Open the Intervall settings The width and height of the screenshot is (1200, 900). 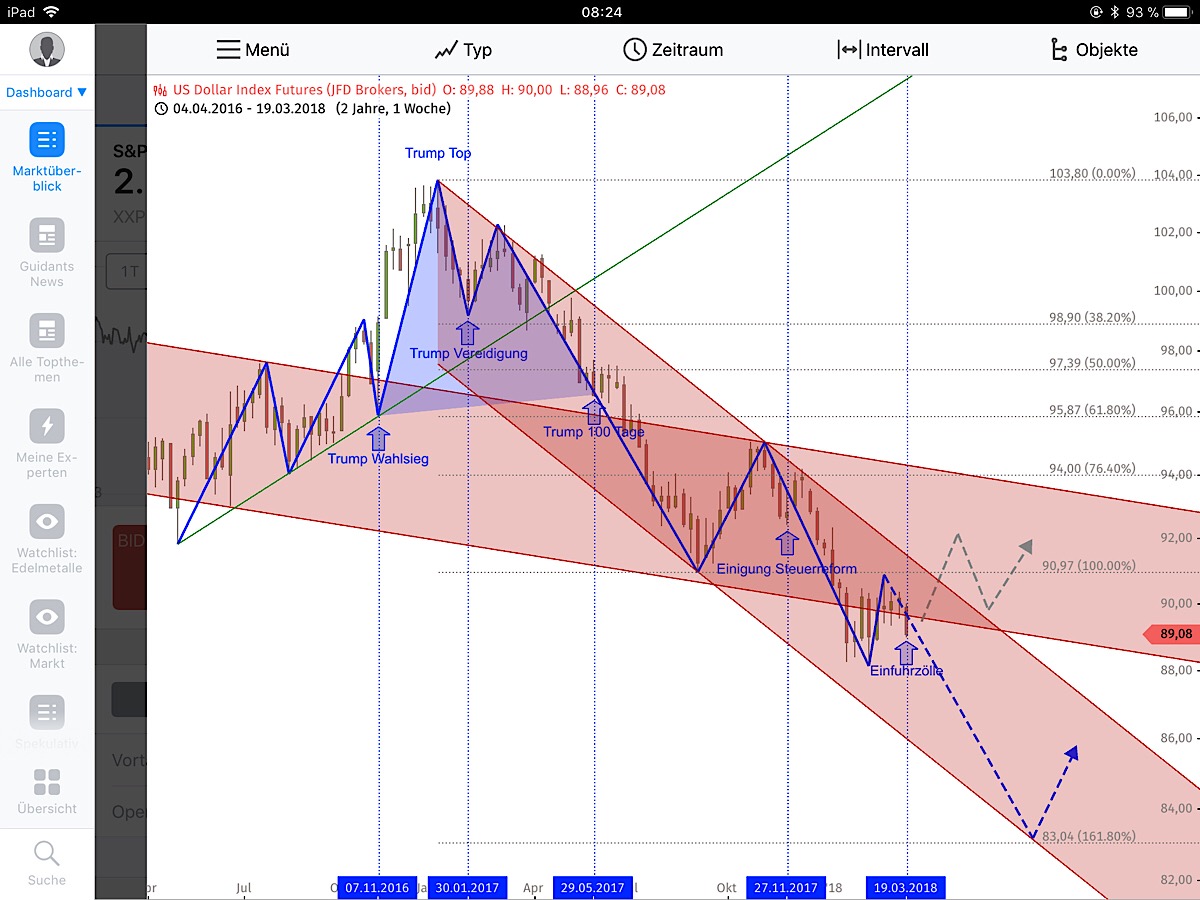coord(885,49)
